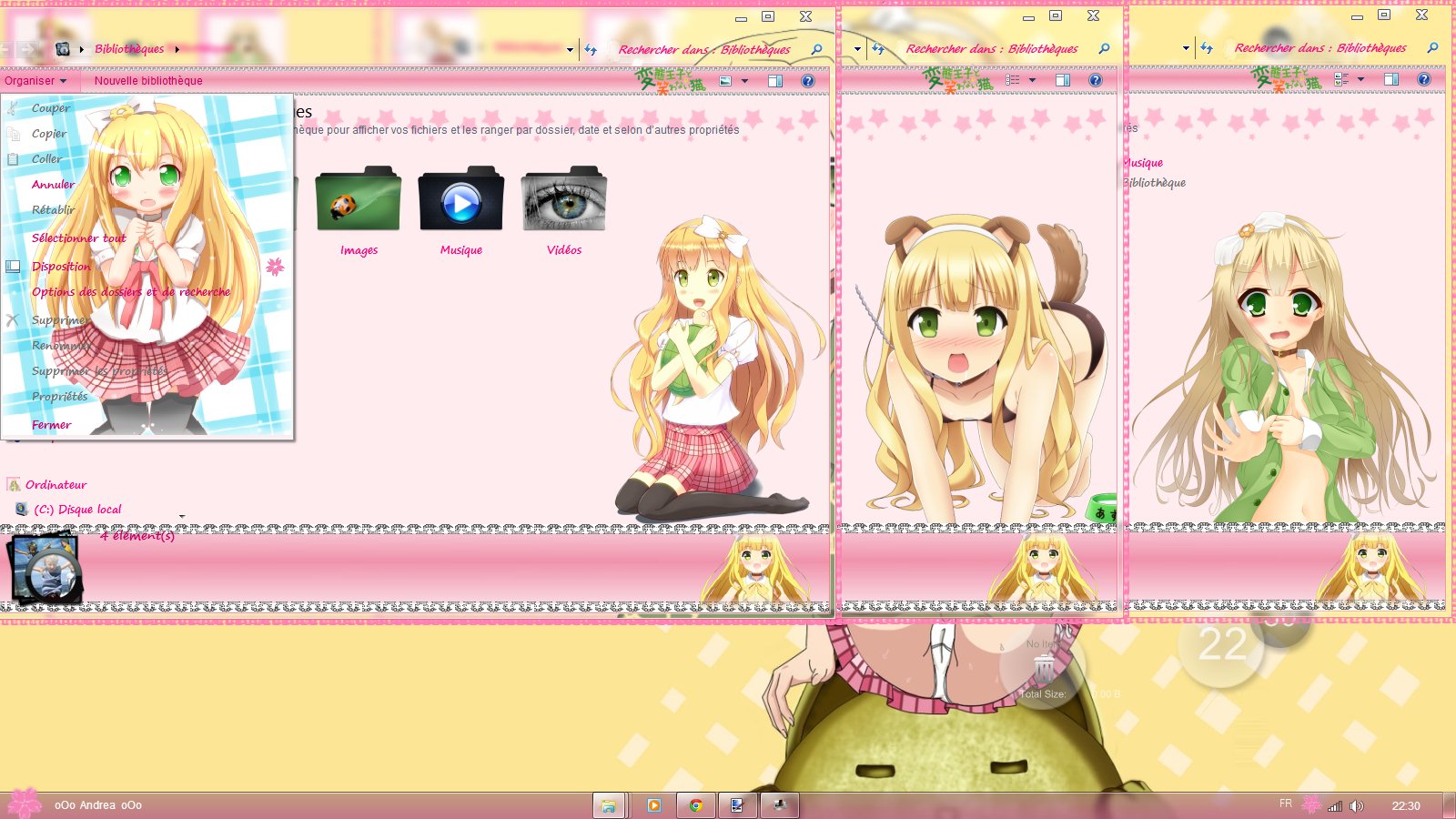Click the recycle bin desktop gadget

pos(1045,669)
